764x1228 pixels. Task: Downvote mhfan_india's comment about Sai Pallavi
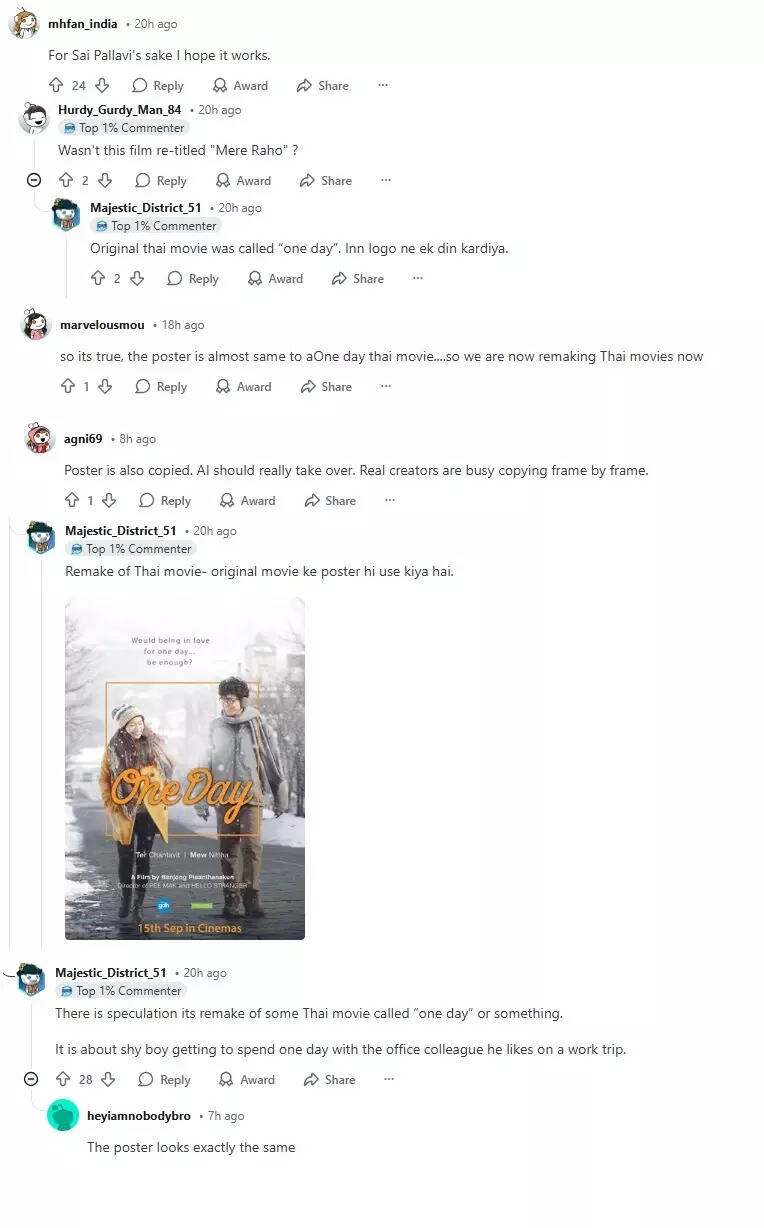point(101,86)
